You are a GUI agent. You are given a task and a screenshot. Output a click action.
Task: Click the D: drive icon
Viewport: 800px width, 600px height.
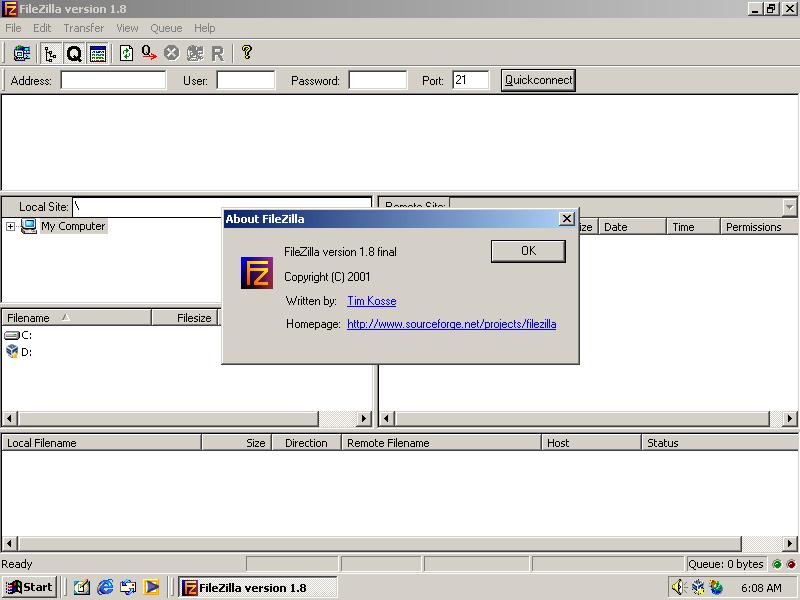click(x=12, y=351)
